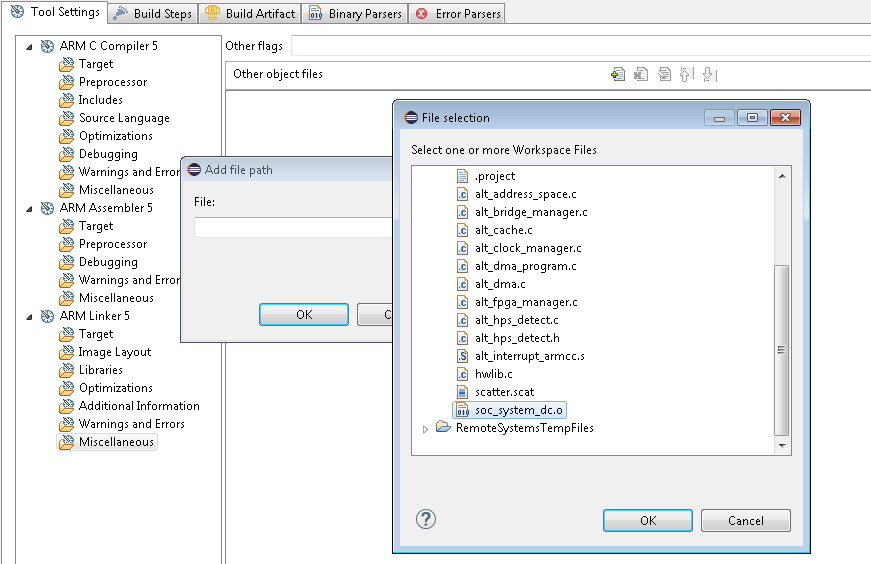Select Libraries under ARM Linker 5
The height and width of the screenshot is (564, 871).
tap(101, 370)
